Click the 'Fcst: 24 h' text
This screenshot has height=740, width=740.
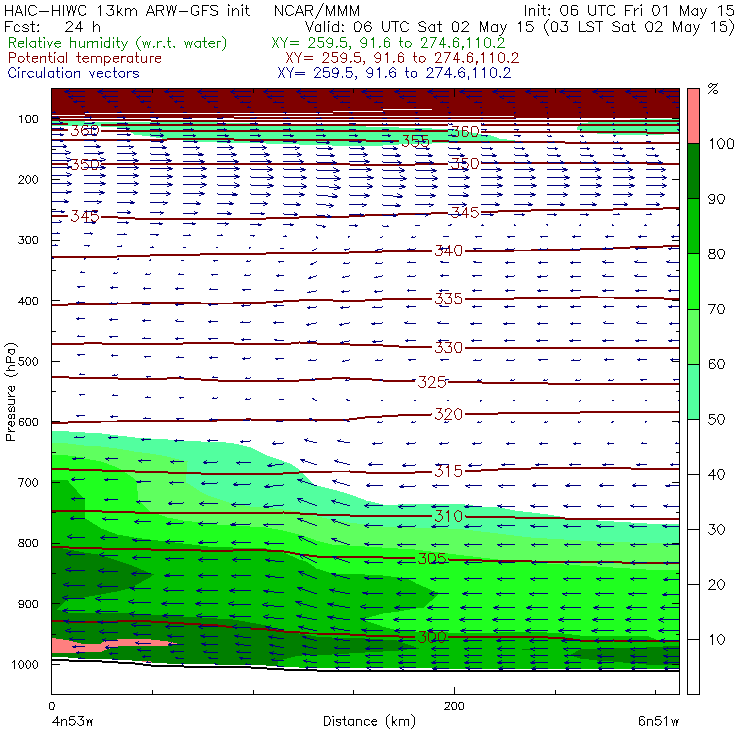click(52, 26)
